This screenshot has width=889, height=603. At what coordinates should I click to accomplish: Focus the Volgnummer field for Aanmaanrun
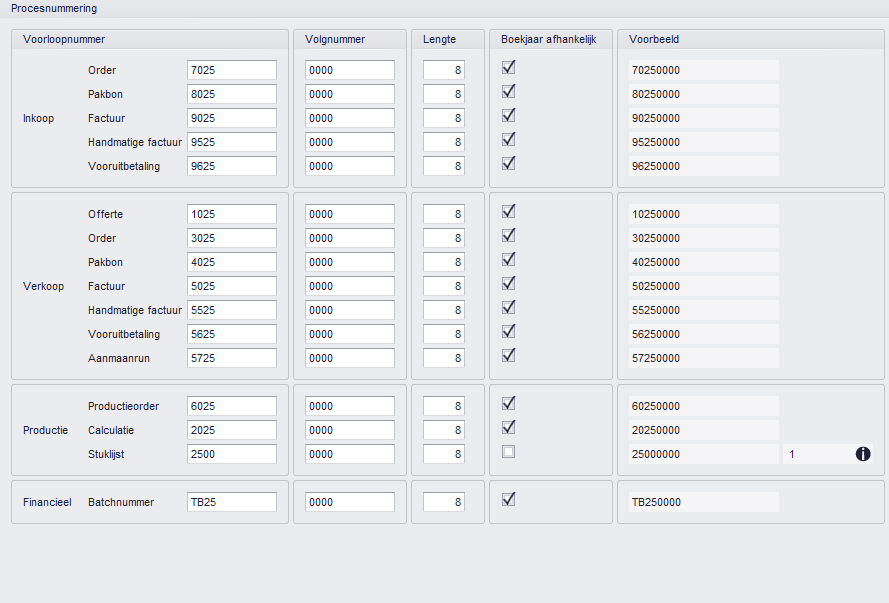pos(350,358)
